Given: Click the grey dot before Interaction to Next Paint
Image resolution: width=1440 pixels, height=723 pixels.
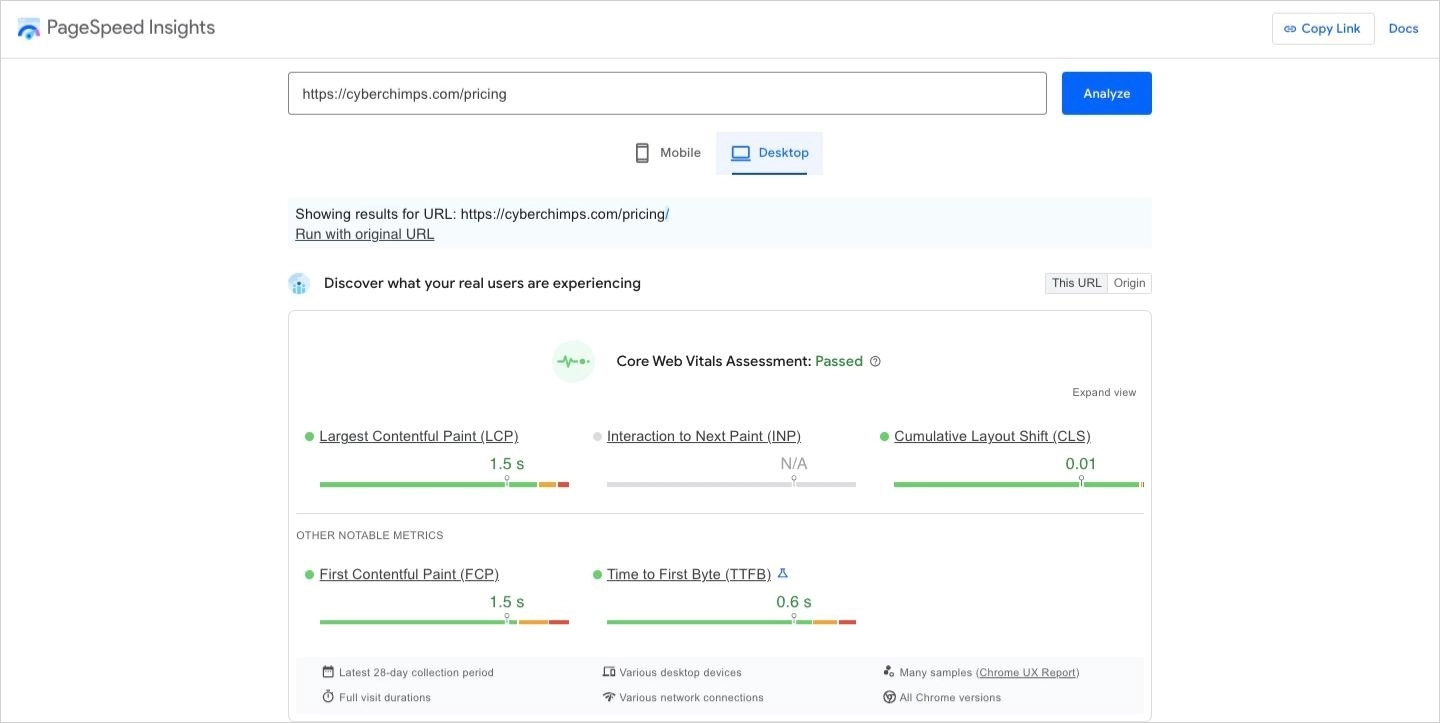Looking at the screenshot, I should click(598, 437).
